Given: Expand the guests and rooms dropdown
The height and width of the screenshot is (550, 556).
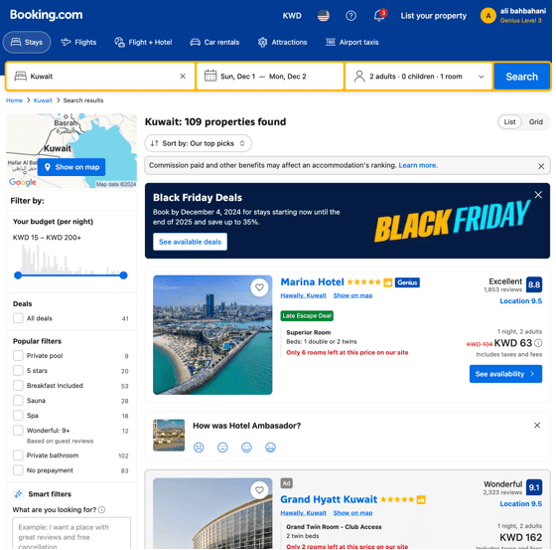Looking at the screenshot, I should (418, 76).
